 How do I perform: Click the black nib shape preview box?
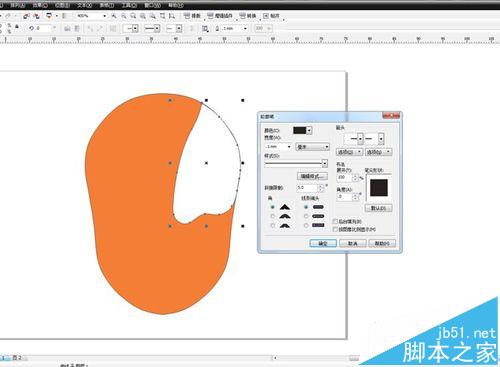(x=379, y=188)
